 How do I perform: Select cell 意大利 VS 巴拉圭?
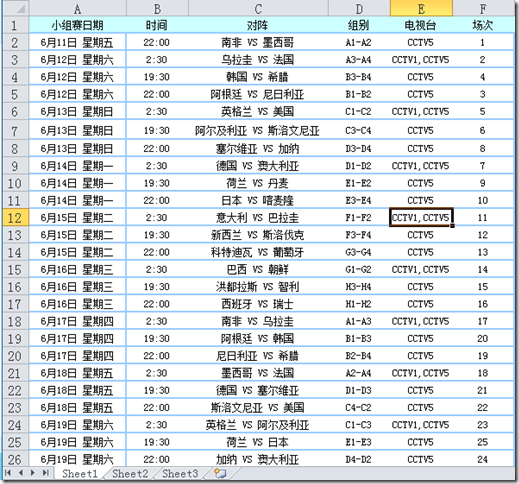point(258,218)
